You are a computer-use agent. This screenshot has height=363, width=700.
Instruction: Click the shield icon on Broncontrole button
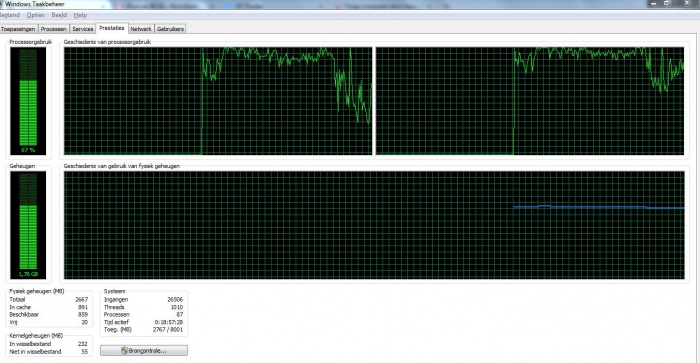pos(124,350)
